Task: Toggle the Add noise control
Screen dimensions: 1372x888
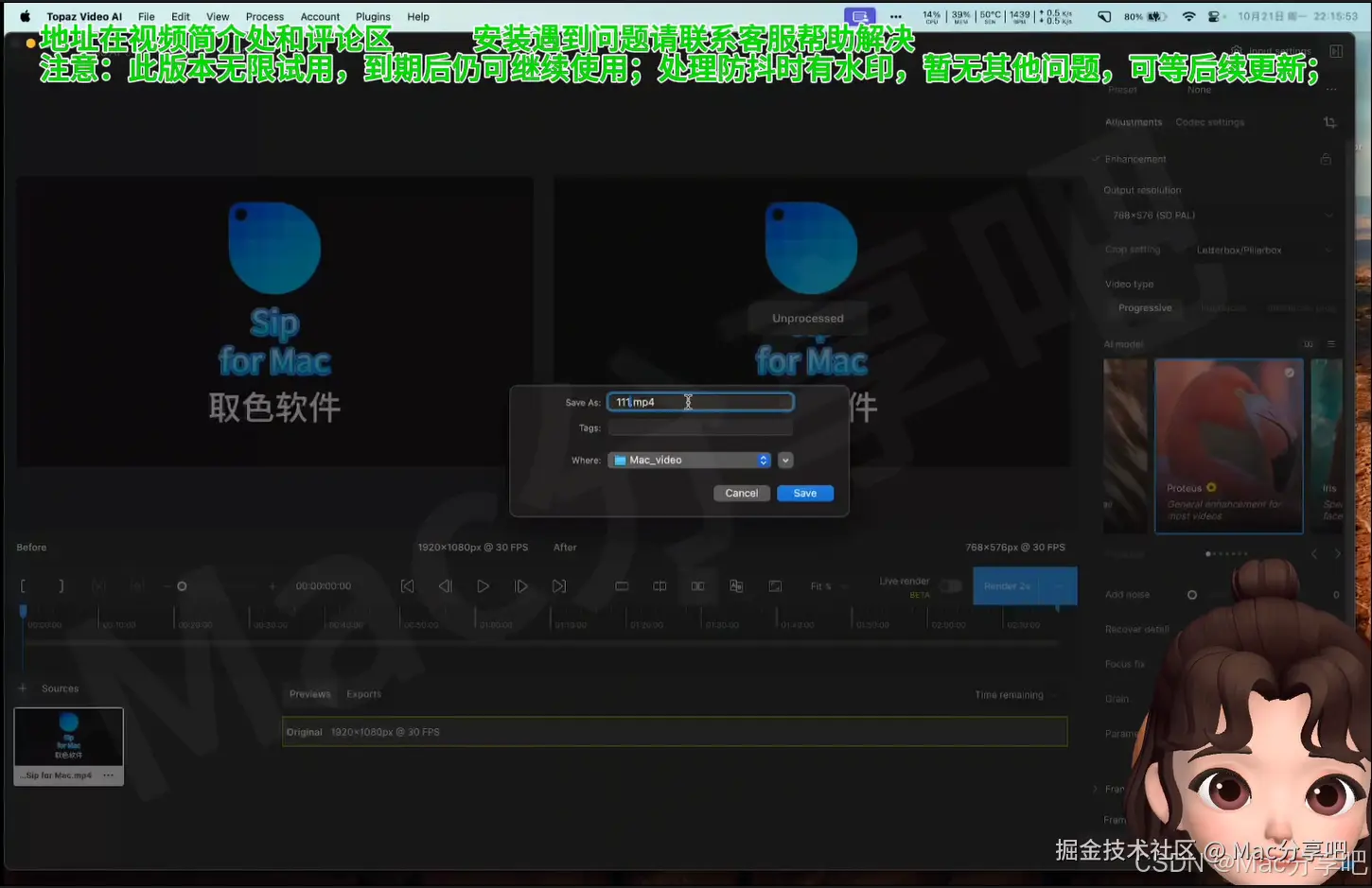Action: [x=1192, y=594]
